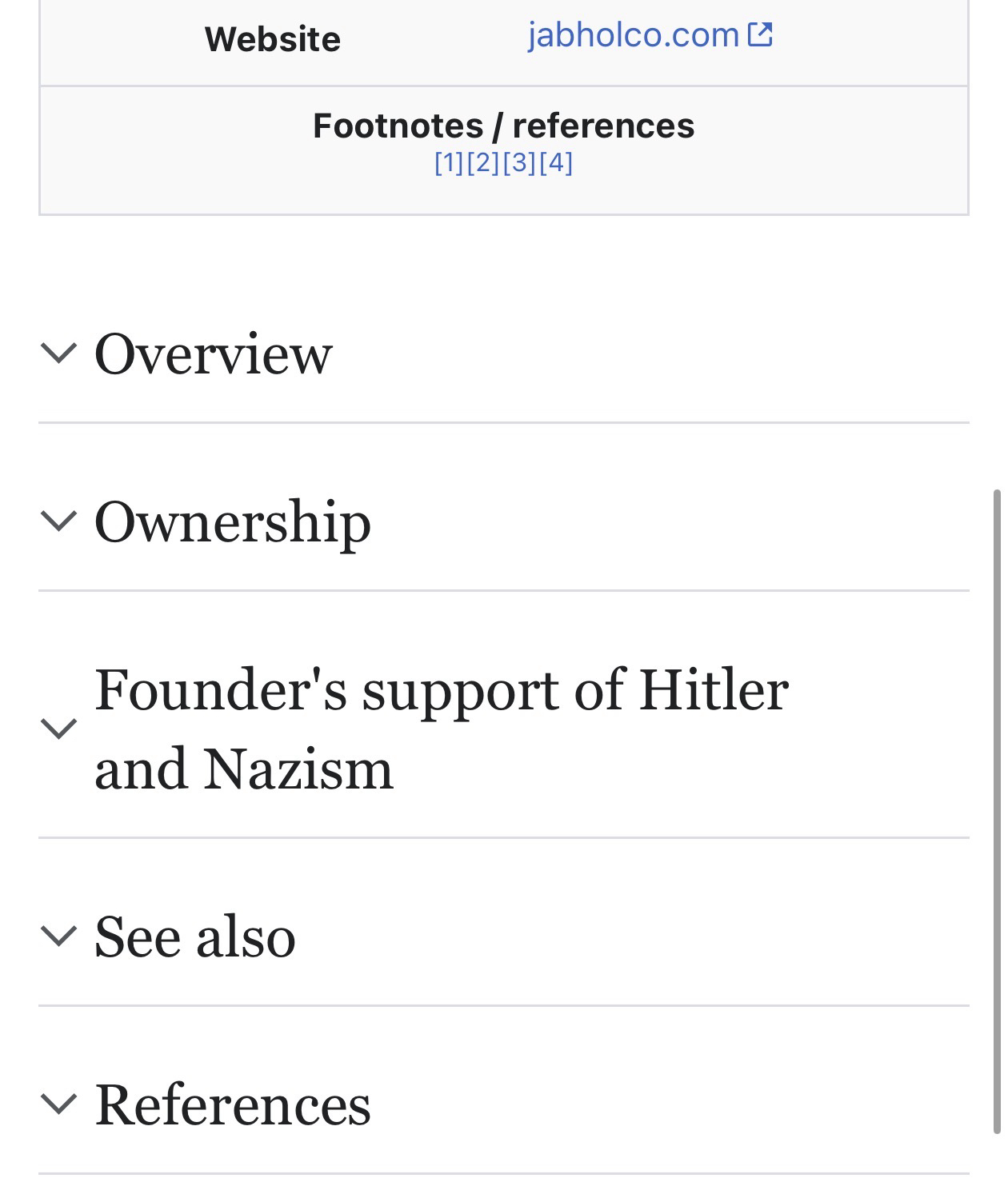Jump to footnote reference [4]
This screenshot has height=1202, width=1008.
(556, 163)
